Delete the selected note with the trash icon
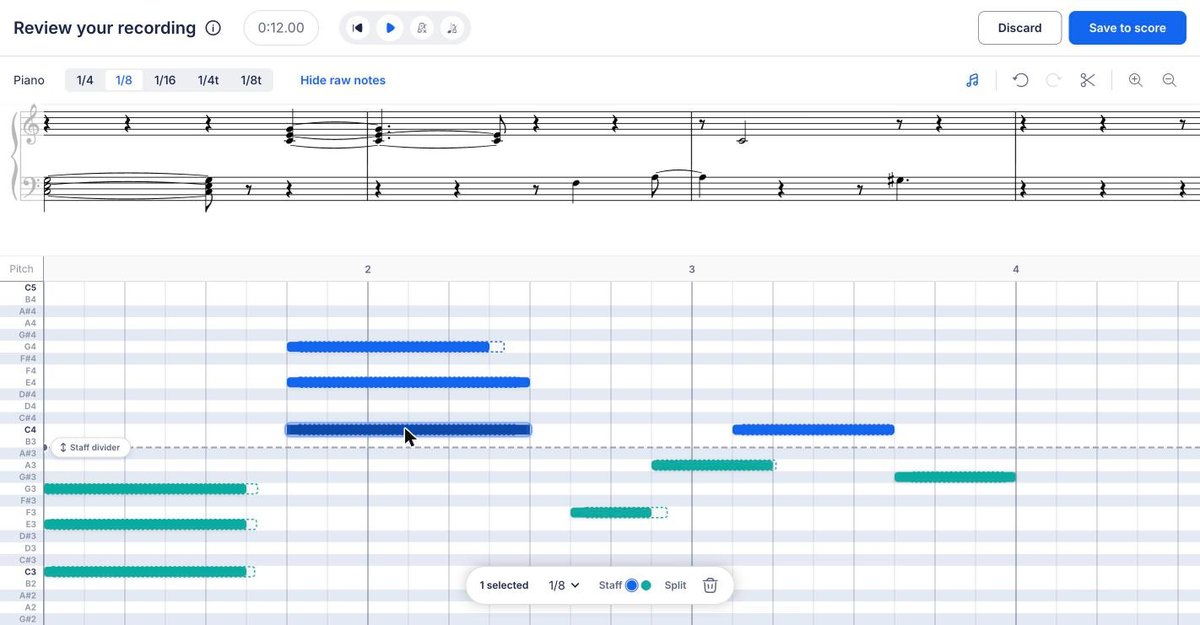 click(710, 585)
